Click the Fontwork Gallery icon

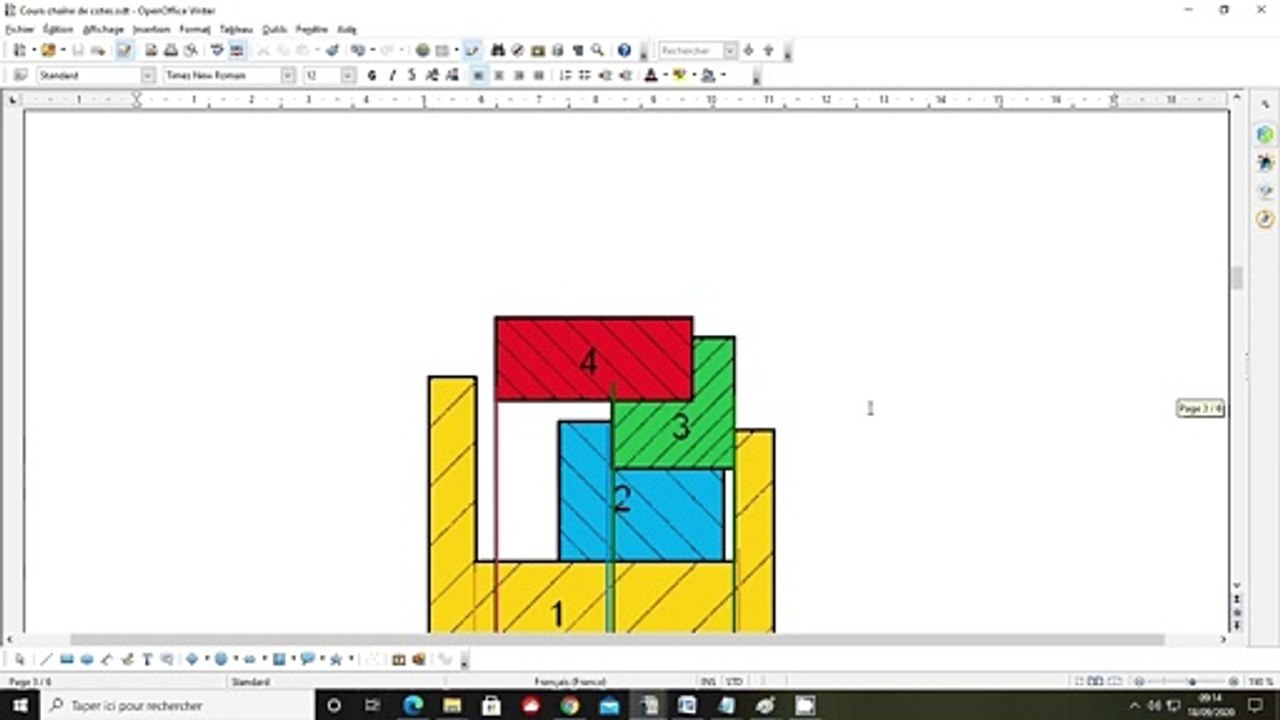click(398, 659)
